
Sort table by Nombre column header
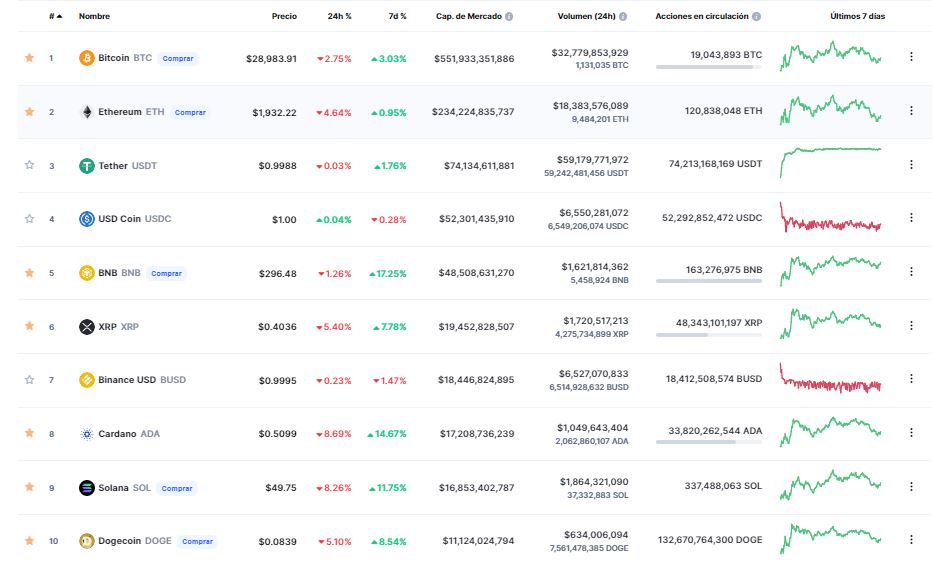[x=94, y=16]
